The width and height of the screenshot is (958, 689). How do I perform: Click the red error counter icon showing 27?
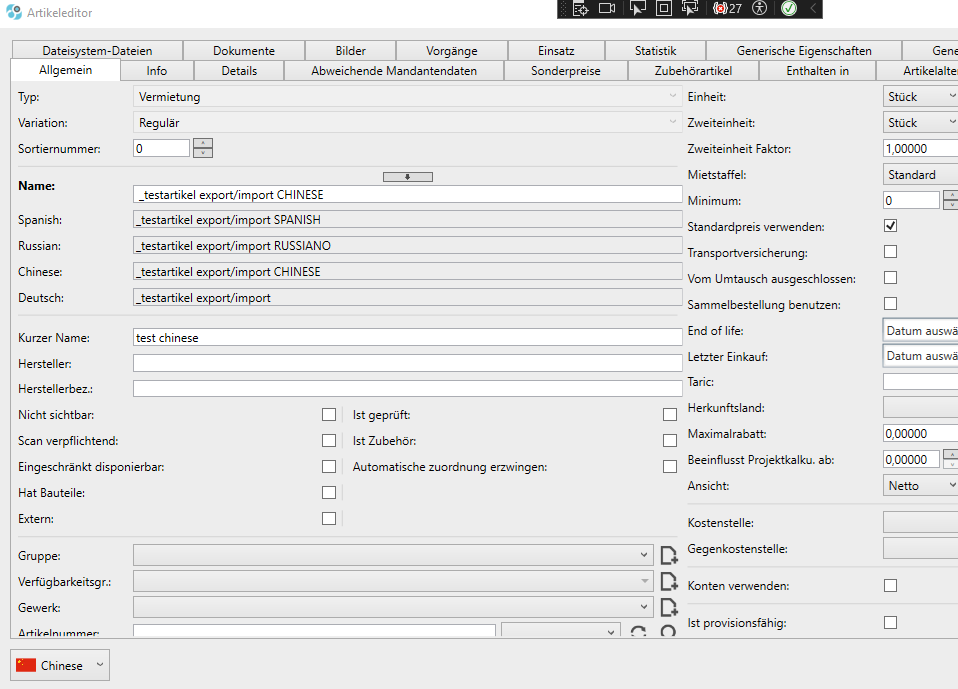point(727,8)
